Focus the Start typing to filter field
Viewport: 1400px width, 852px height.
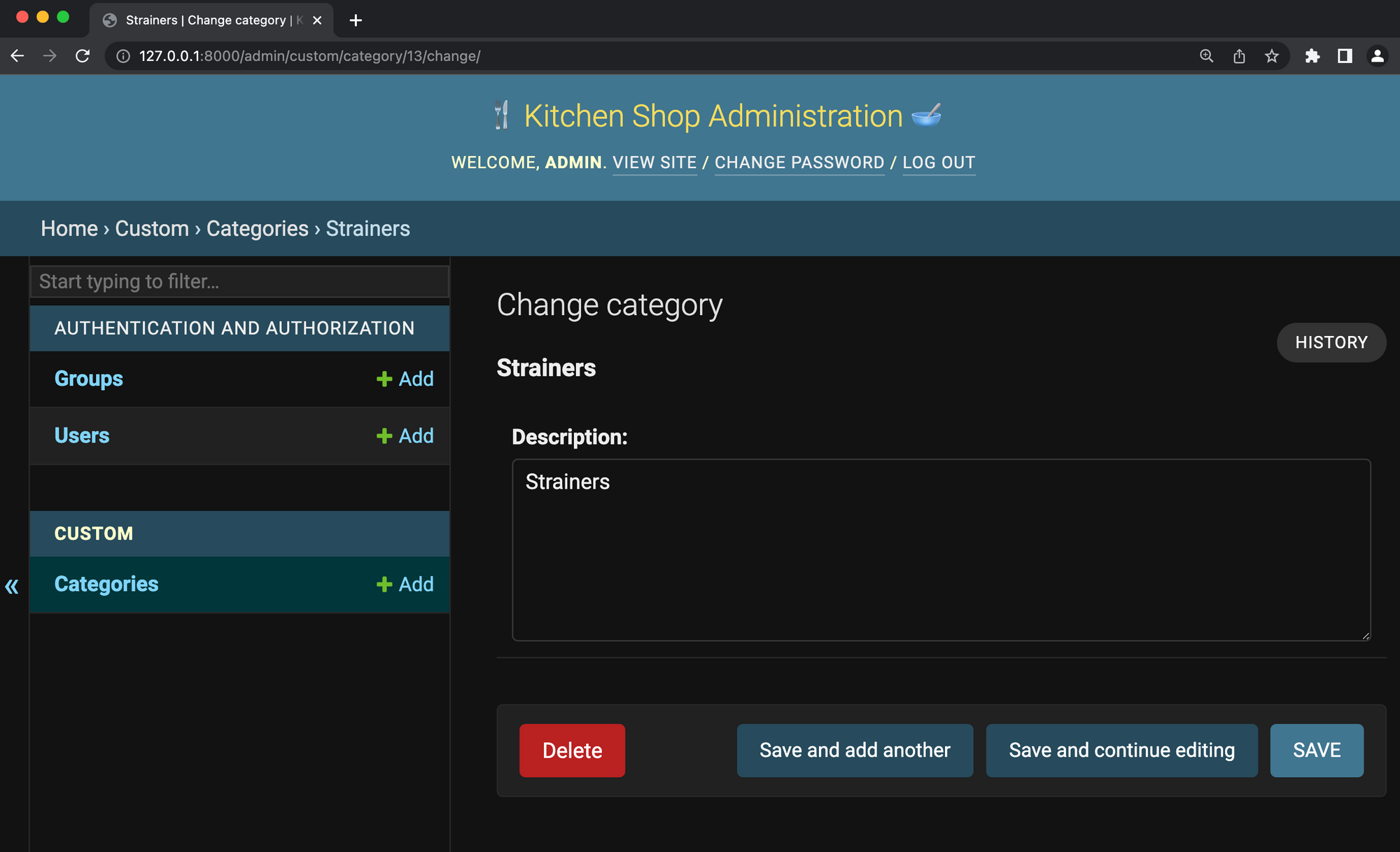click(x=239, y=281)
